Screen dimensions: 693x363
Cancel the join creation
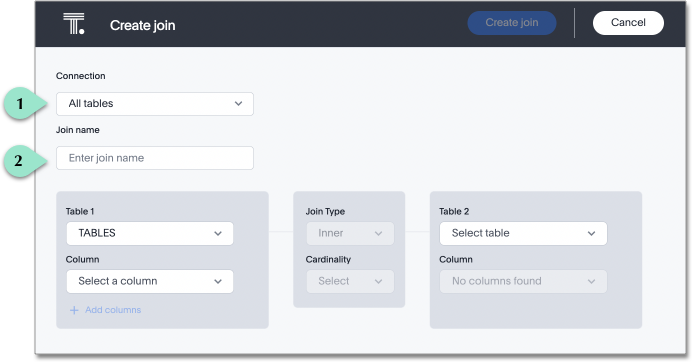point(628,23)
